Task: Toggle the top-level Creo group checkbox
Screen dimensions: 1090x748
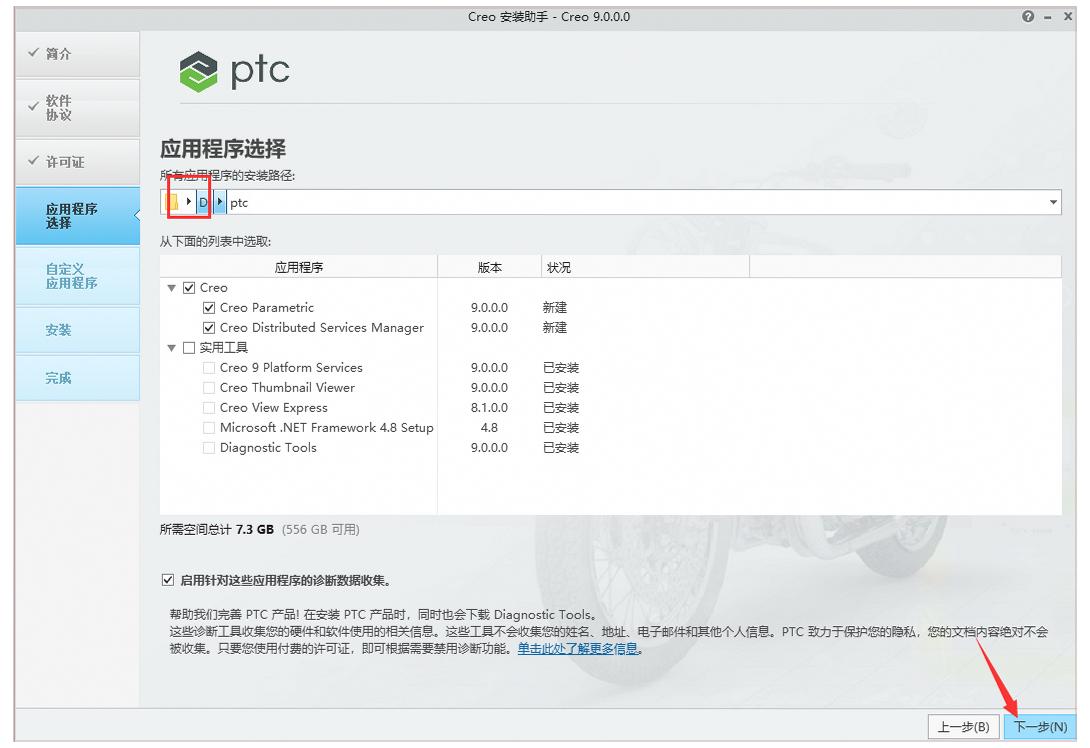Action: pos(189,288)
